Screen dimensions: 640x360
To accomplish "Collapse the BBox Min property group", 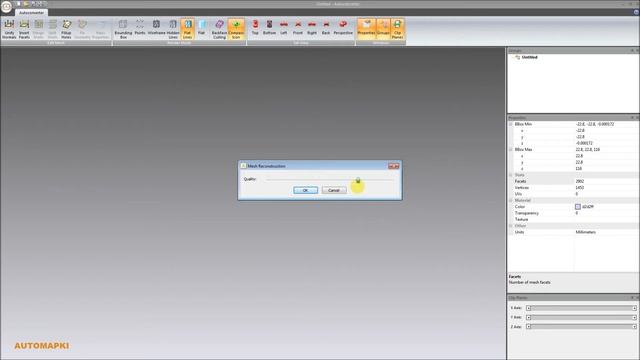I will (510, 124).
